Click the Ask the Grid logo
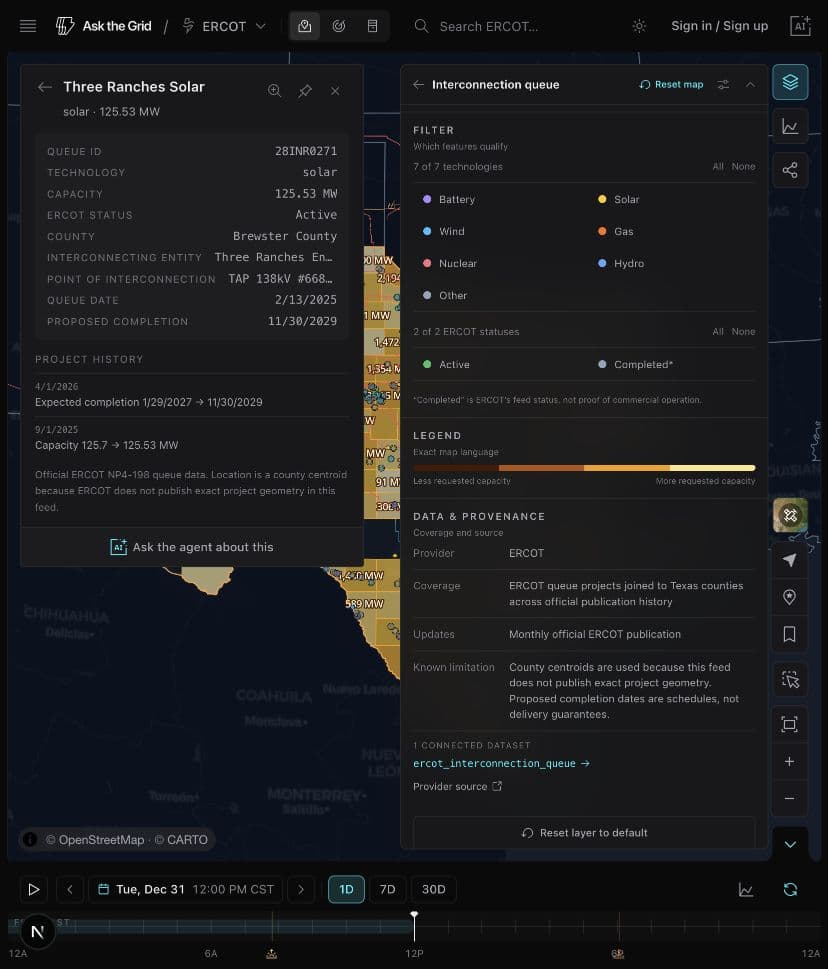 coord(104,26)
